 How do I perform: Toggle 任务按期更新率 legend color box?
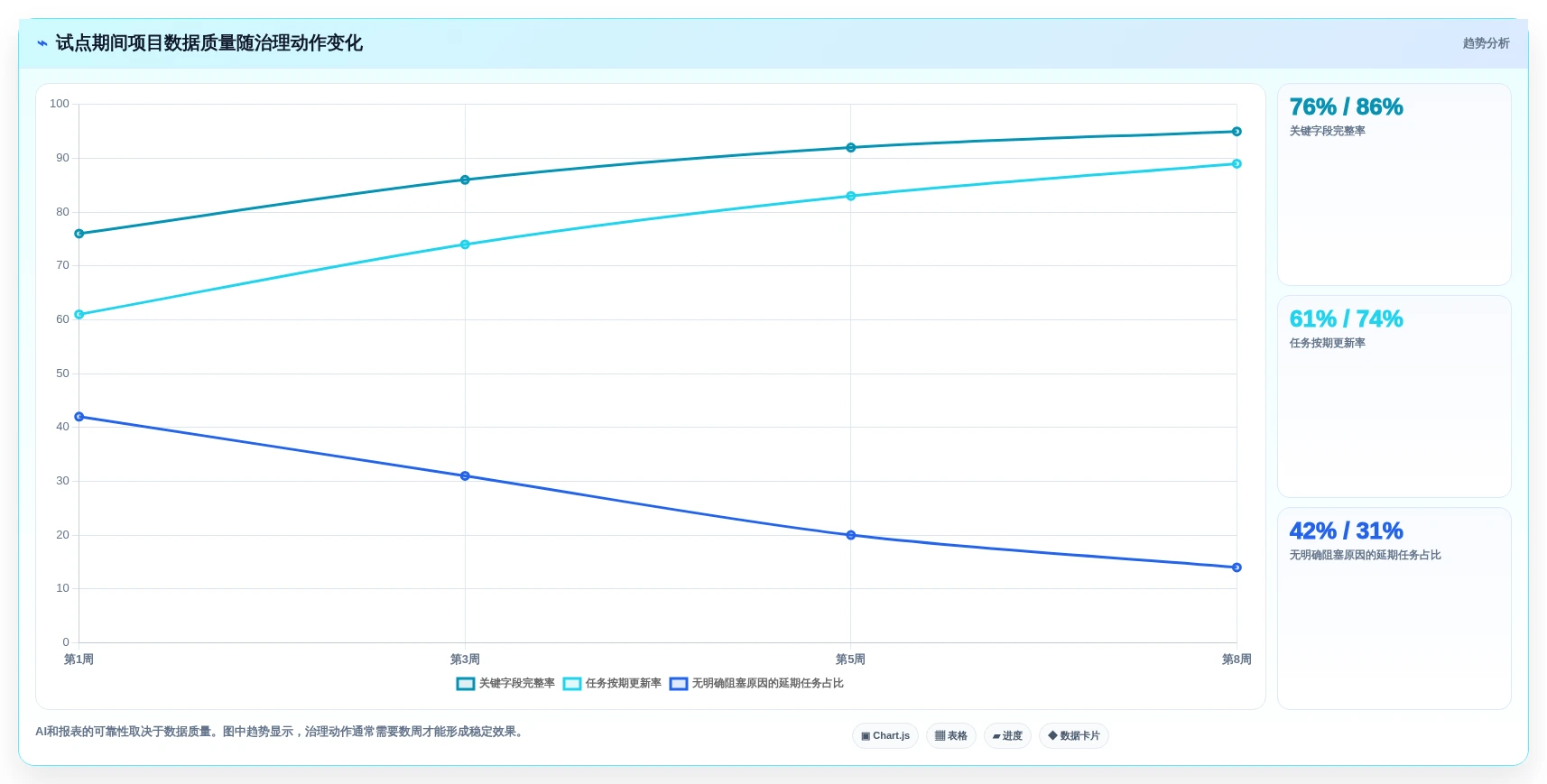pyautogui.click(x=572, y=684)
